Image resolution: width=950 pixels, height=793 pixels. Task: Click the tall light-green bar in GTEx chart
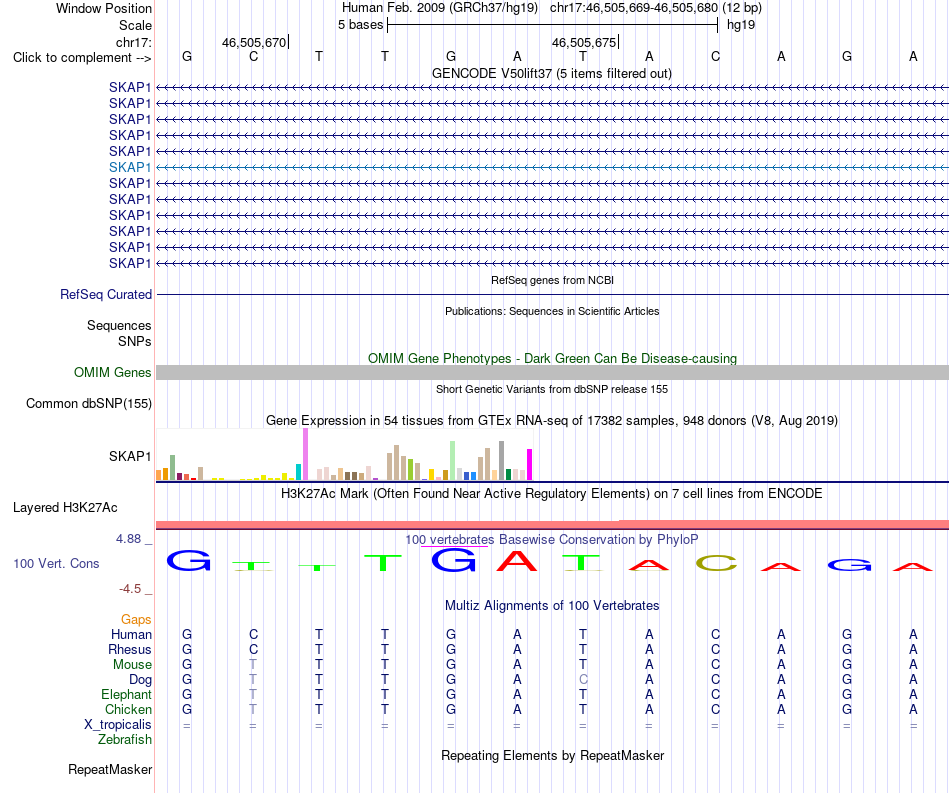point(453,461)
